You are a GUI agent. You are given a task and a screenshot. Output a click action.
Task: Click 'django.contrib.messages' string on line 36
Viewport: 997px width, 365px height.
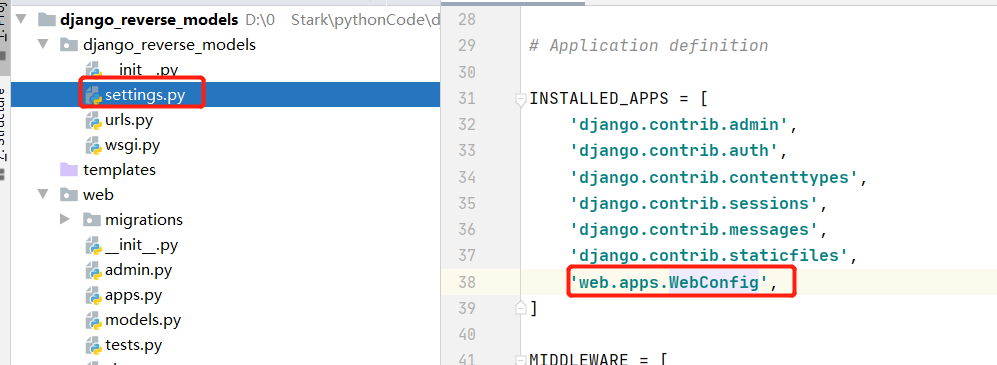click(694, 230)
